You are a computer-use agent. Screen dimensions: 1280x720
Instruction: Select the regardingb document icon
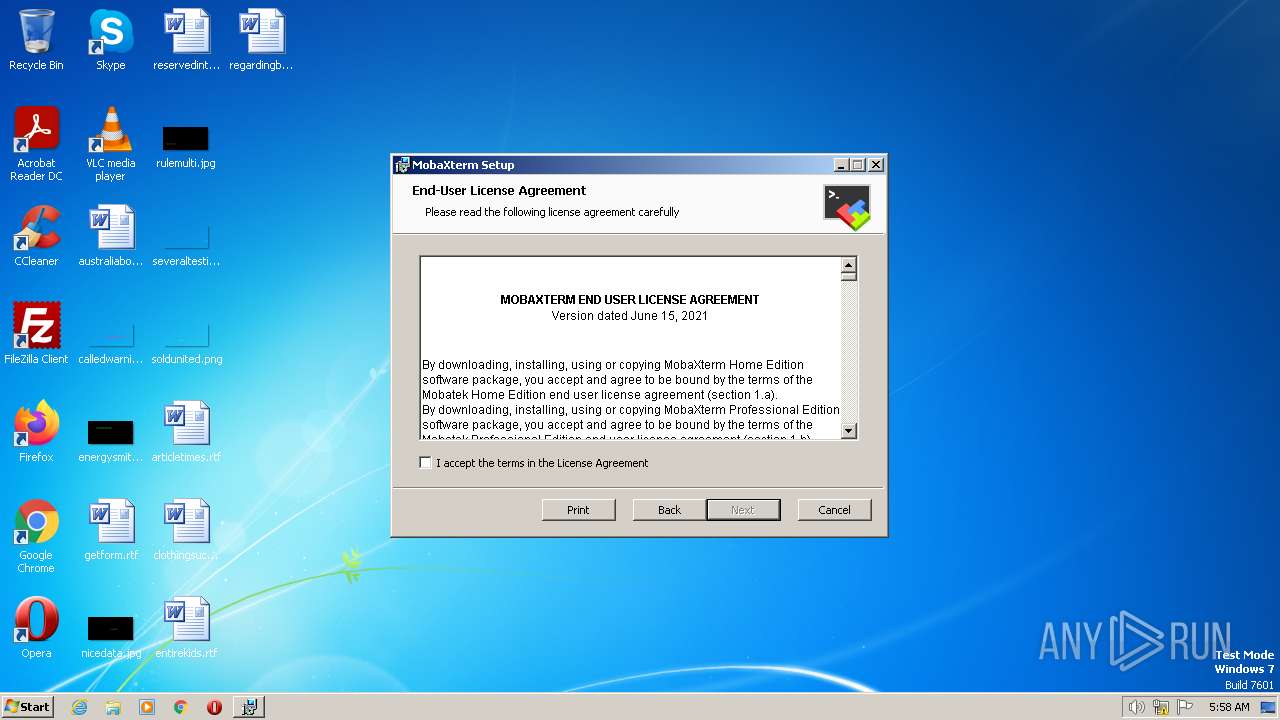[x=261, y=40]
